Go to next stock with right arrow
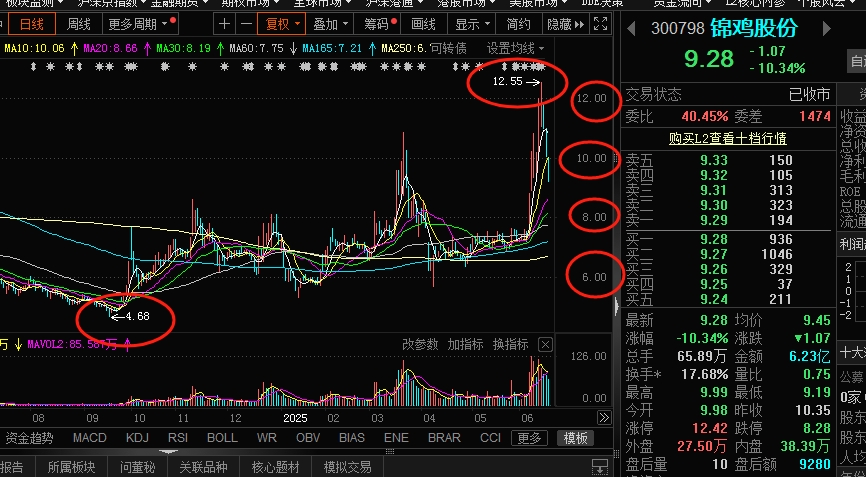866x477 pixels. tap(827, 29)
